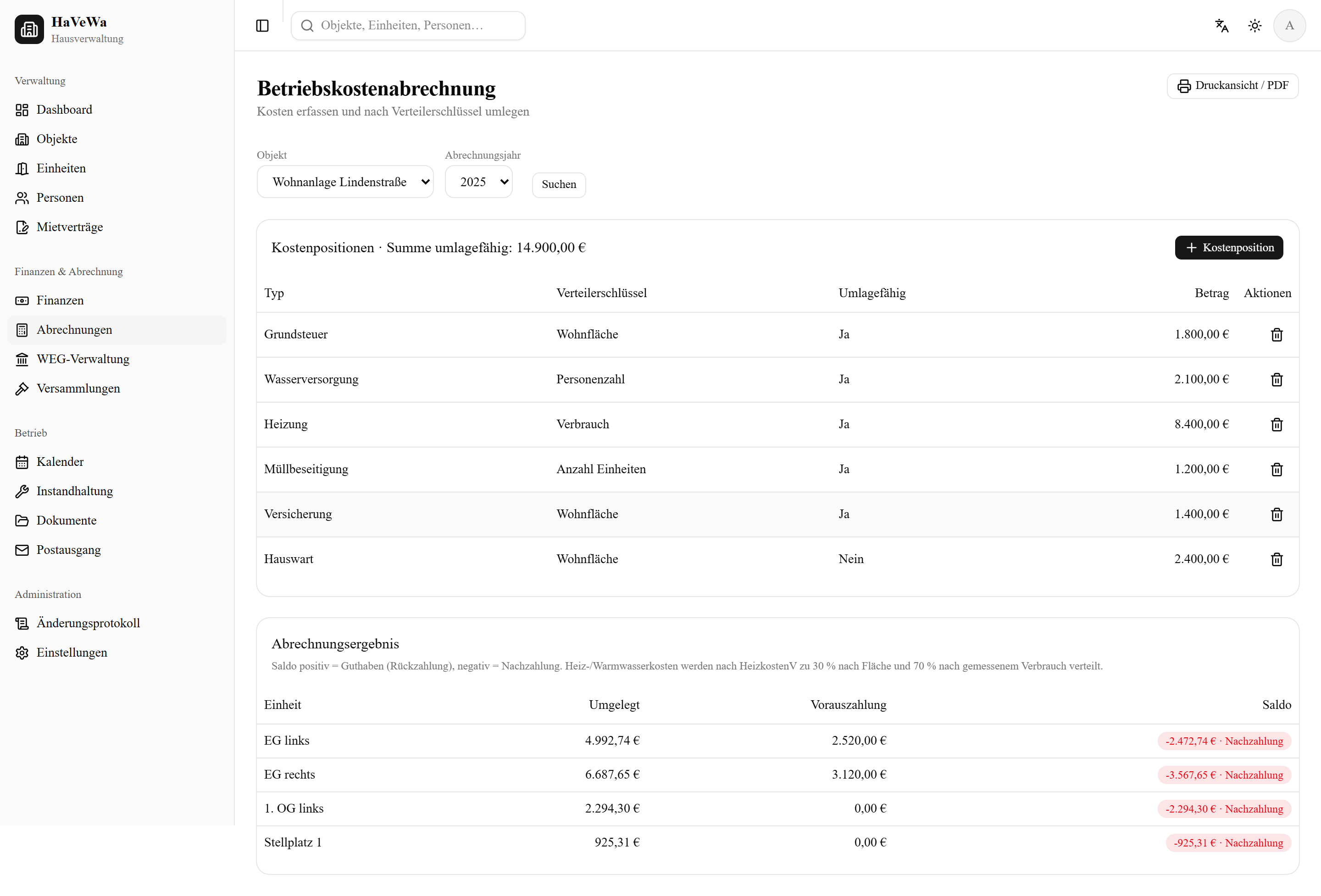
Task: Open Druckansicht / PDF
Action: pyautogui.click(x=1232, y=86)
